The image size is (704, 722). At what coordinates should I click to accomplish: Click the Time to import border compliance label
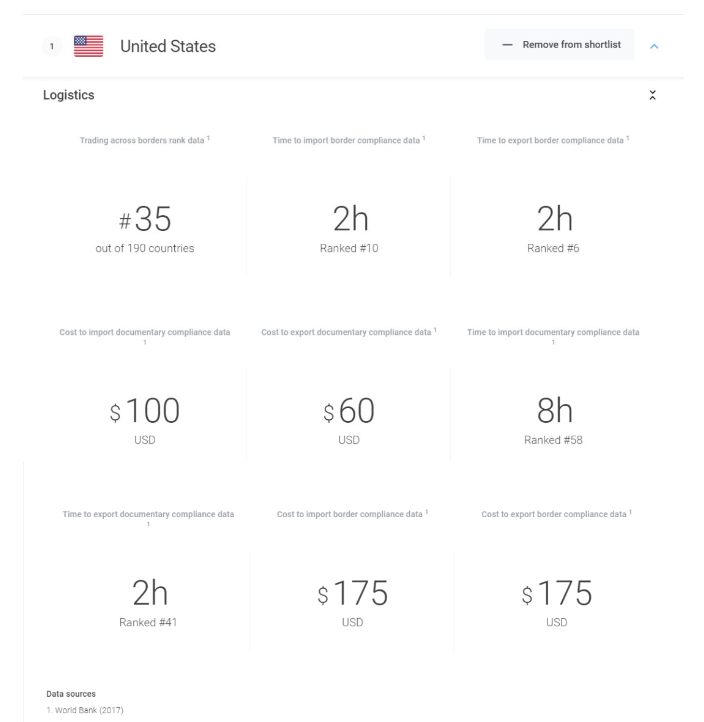349,139
